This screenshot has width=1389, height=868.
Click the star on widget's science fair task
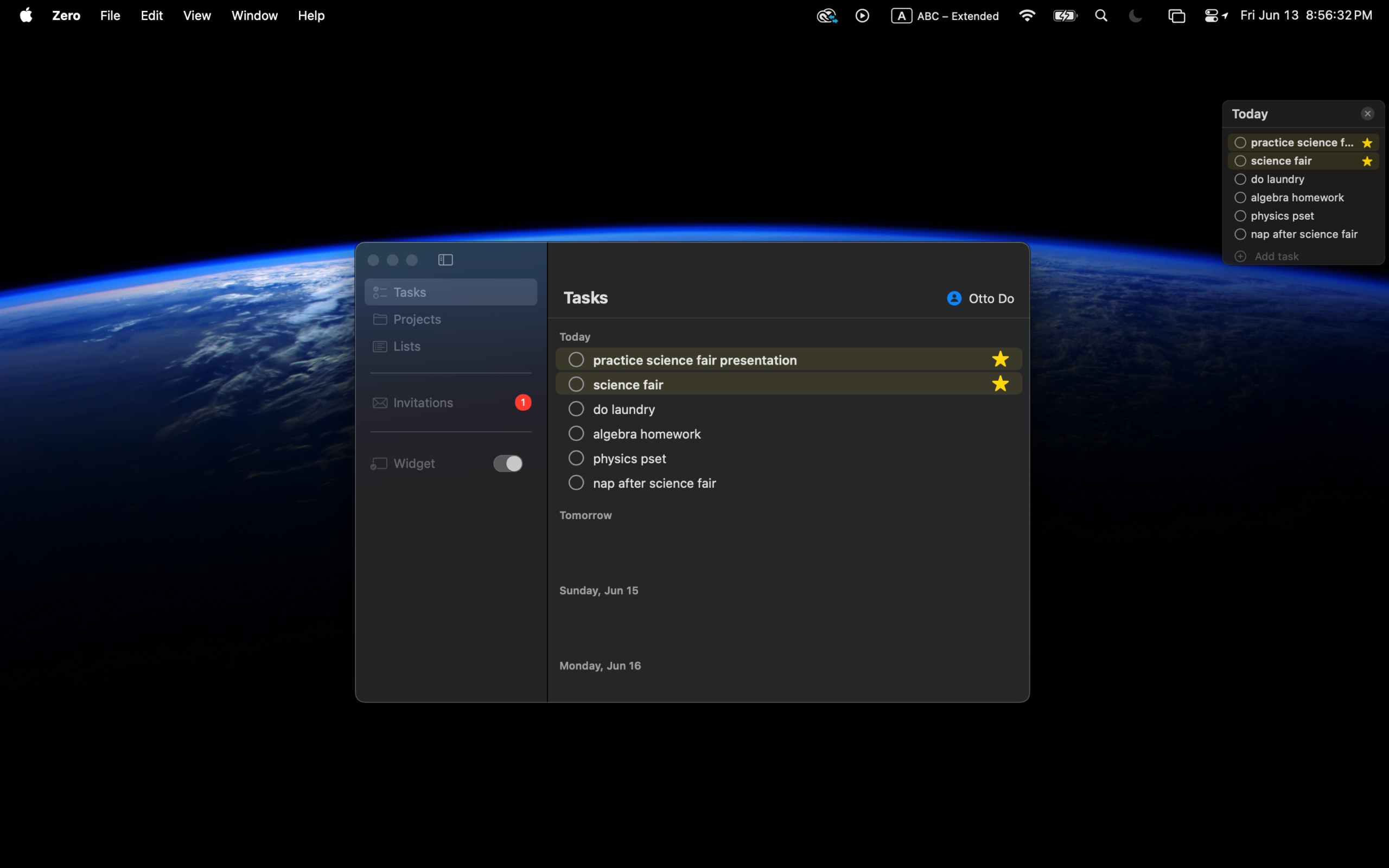1367,161
